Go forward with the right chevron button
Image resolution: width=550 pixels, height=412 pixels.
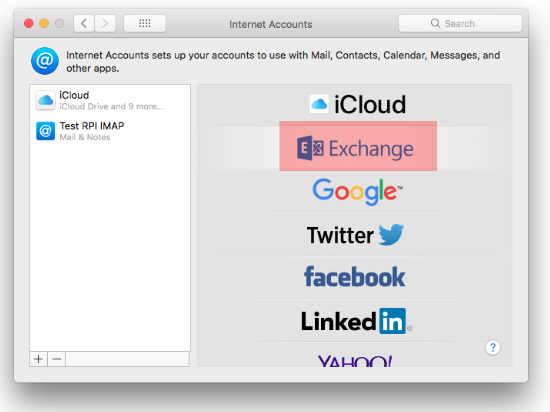[x=105, y=23]
